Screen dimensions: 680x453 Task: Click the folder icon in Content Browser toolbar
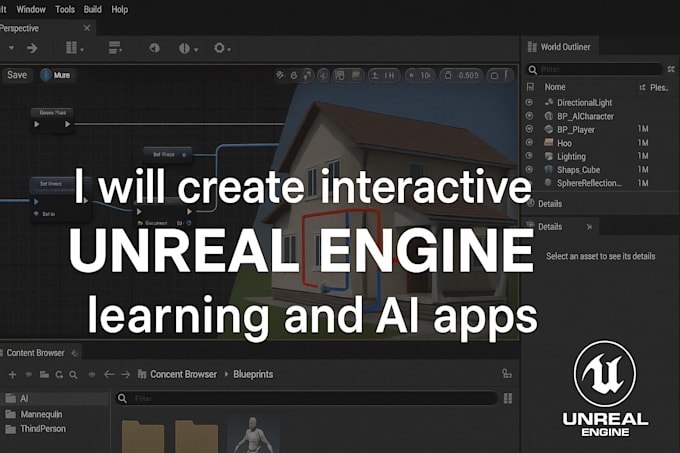click(x=44, y=375)
